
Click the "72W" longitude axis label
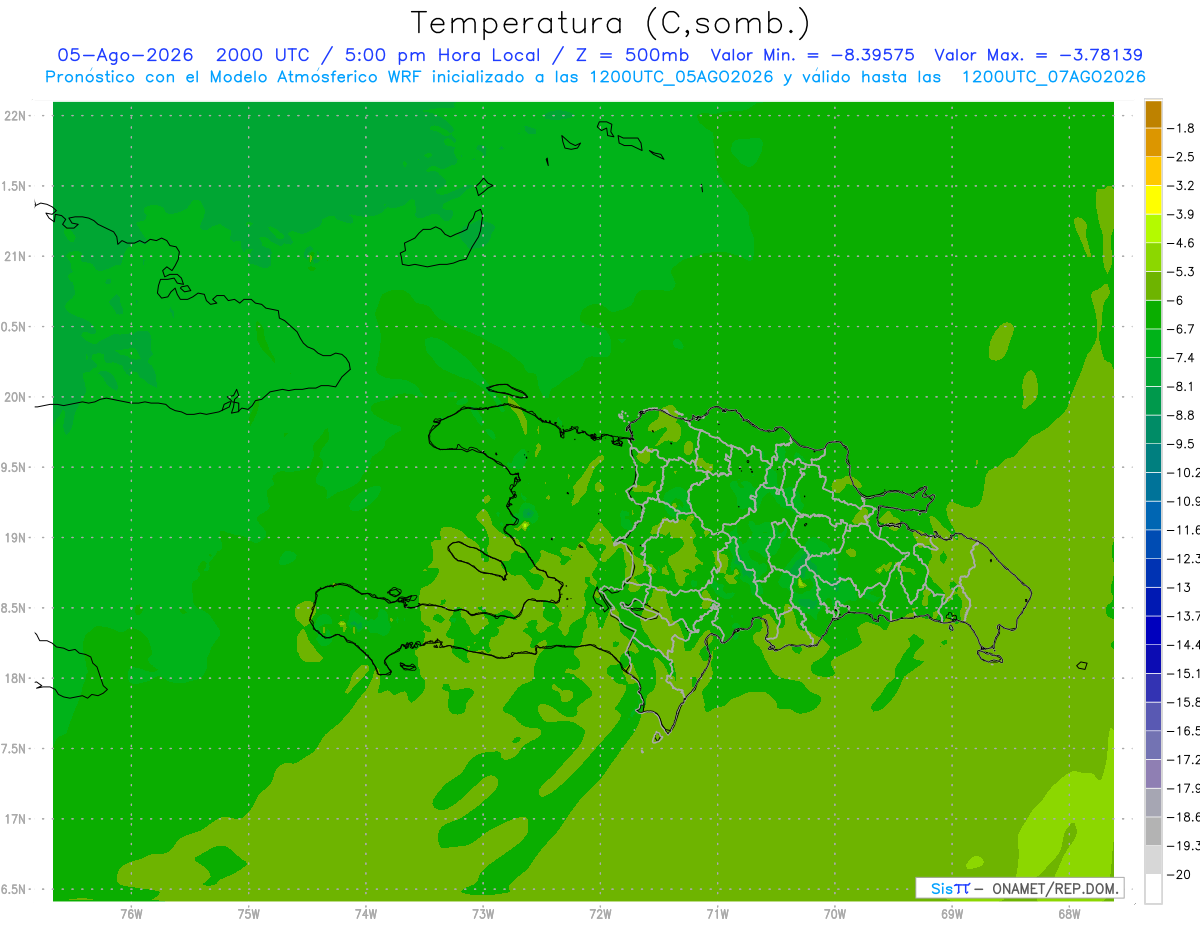tap(600, 914)
